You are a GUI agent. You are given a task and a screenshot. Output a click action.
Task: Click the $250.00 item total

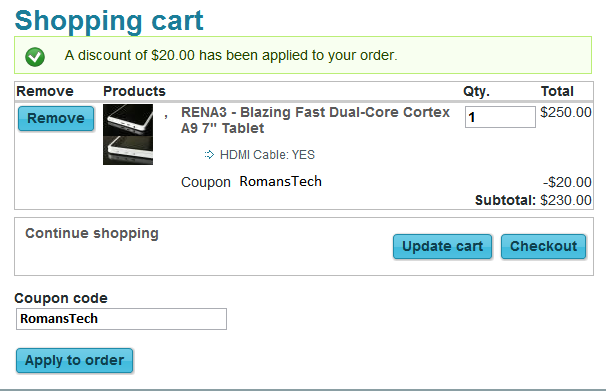click(566, 112)
